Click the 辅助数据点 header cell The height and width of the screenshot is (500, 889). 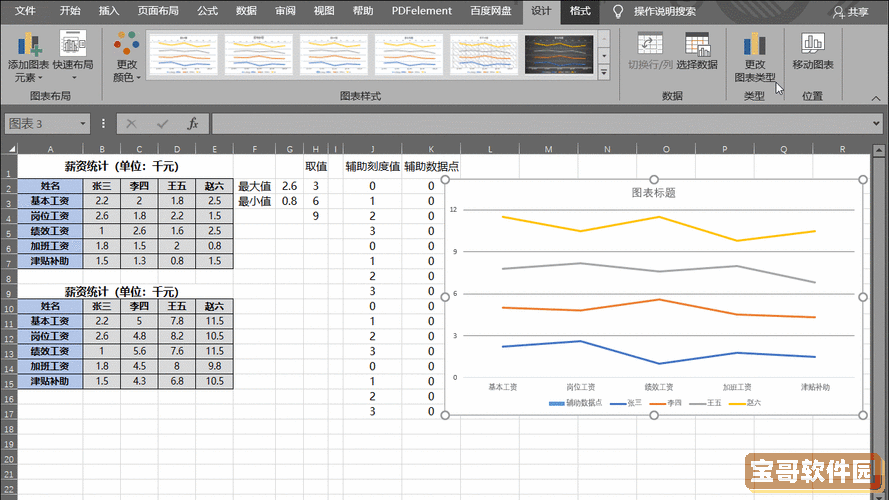point(431,167)
